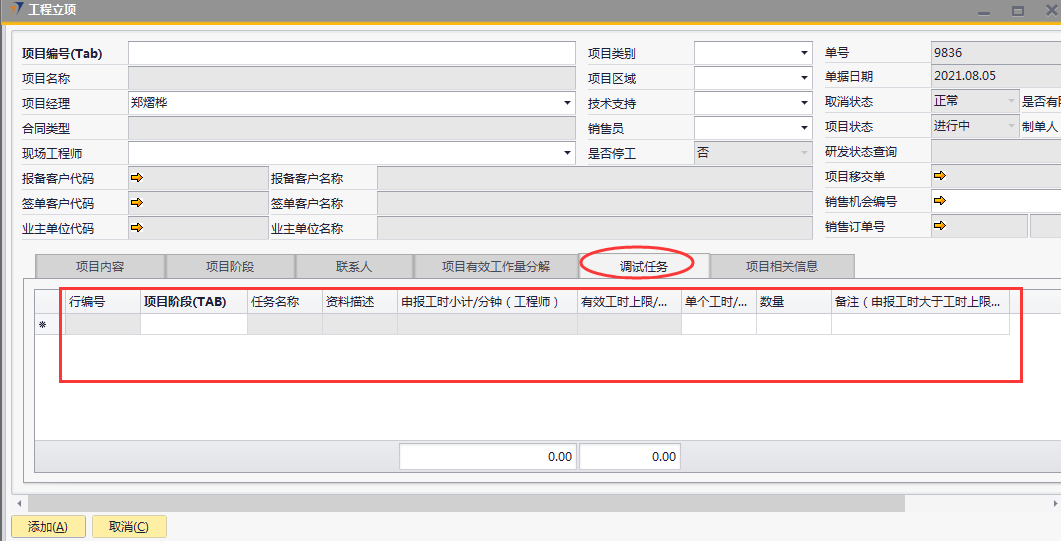Viewport: 1061px width, 541px height.
Task: Click the 添加 button
Action: (x=47, y=527)
